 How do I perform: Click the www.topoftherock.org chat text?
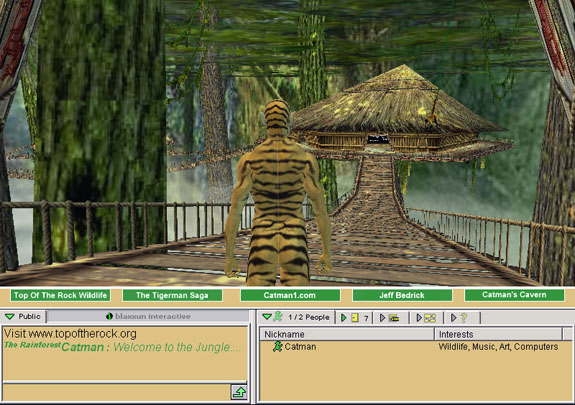click(83, 334)
